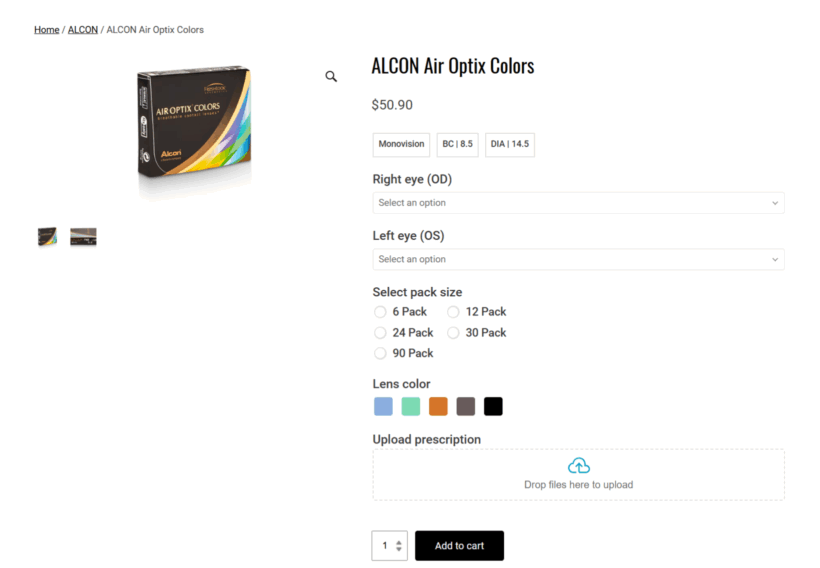This screenshot has width=820, height=568.
Task: Choose the 90 Pack size
Action: tap(380, 353)
